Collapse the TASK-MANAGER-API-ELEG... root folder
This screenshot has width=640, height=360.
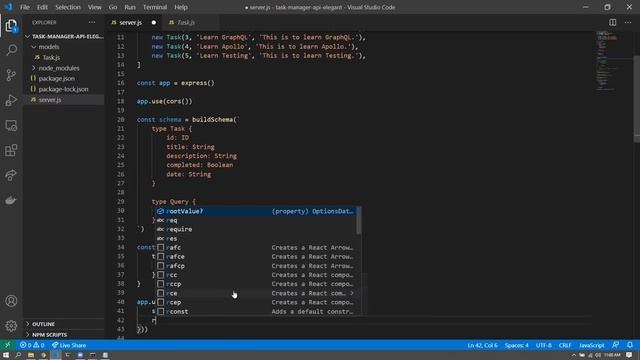click(65, 36)
